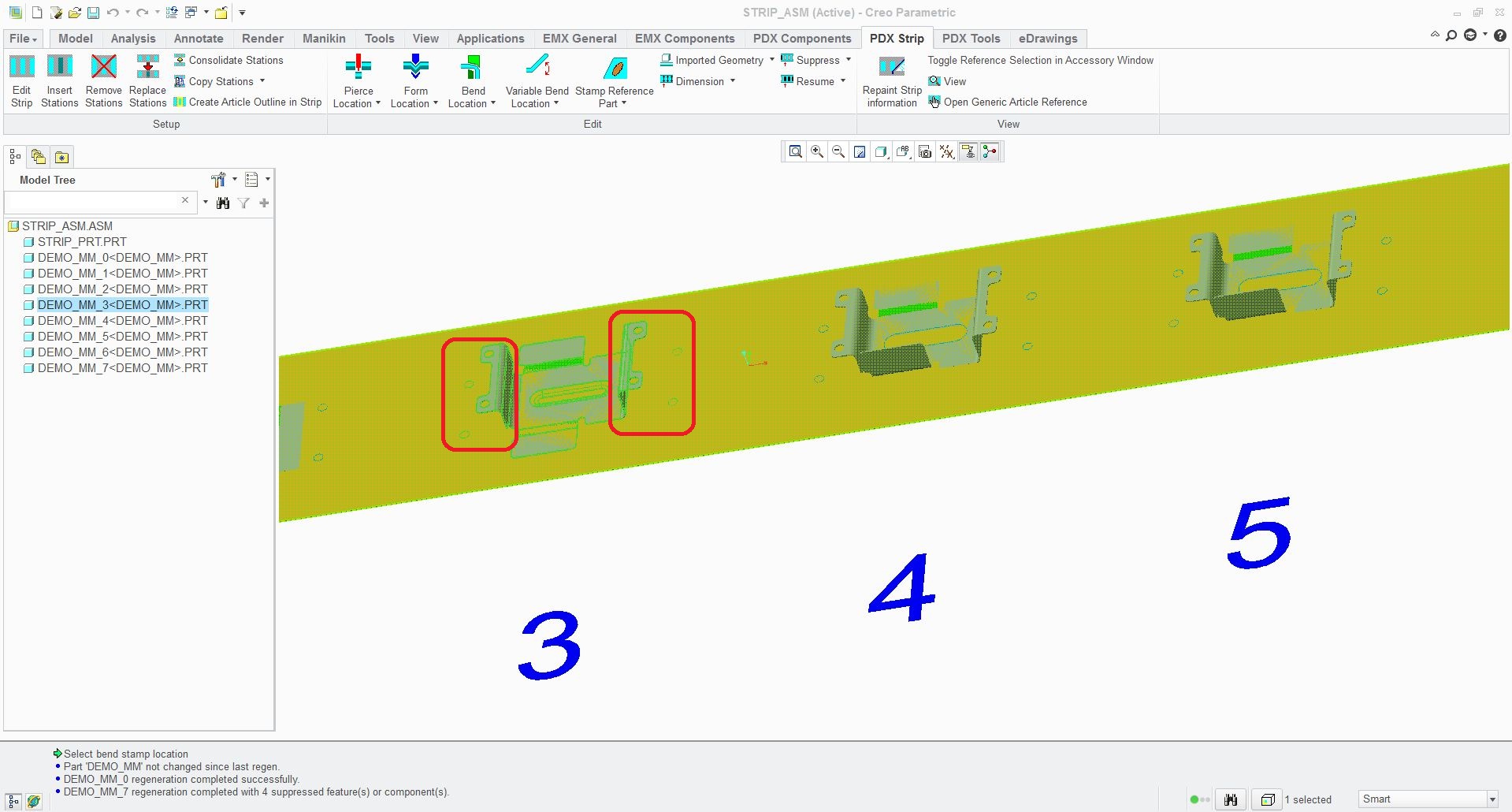Toggle datum display filters icon
Image resolution: width=1512 pixels, height=812 pixels.
pos(947,151)
